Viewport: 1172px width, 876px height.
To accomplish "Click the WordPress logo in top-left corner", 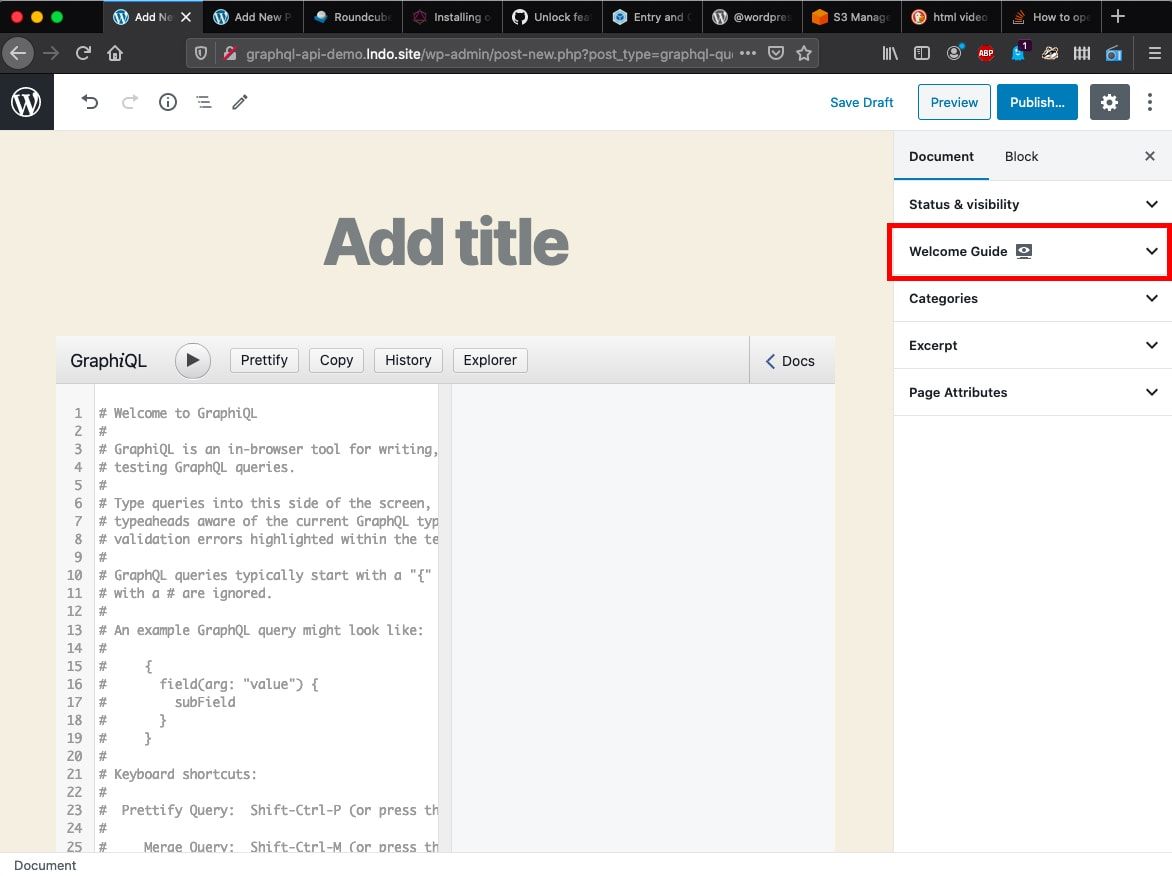I will (27, 101).
